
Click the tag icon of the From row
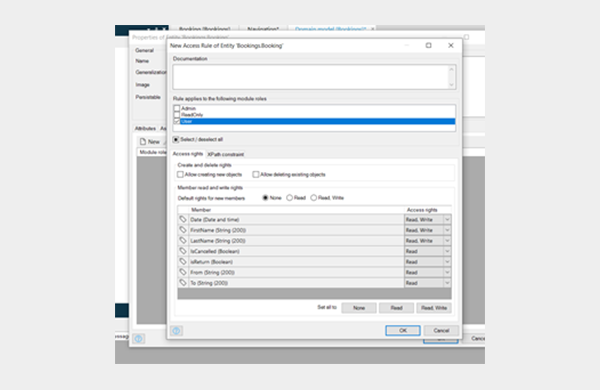click(x=183, y=272)
